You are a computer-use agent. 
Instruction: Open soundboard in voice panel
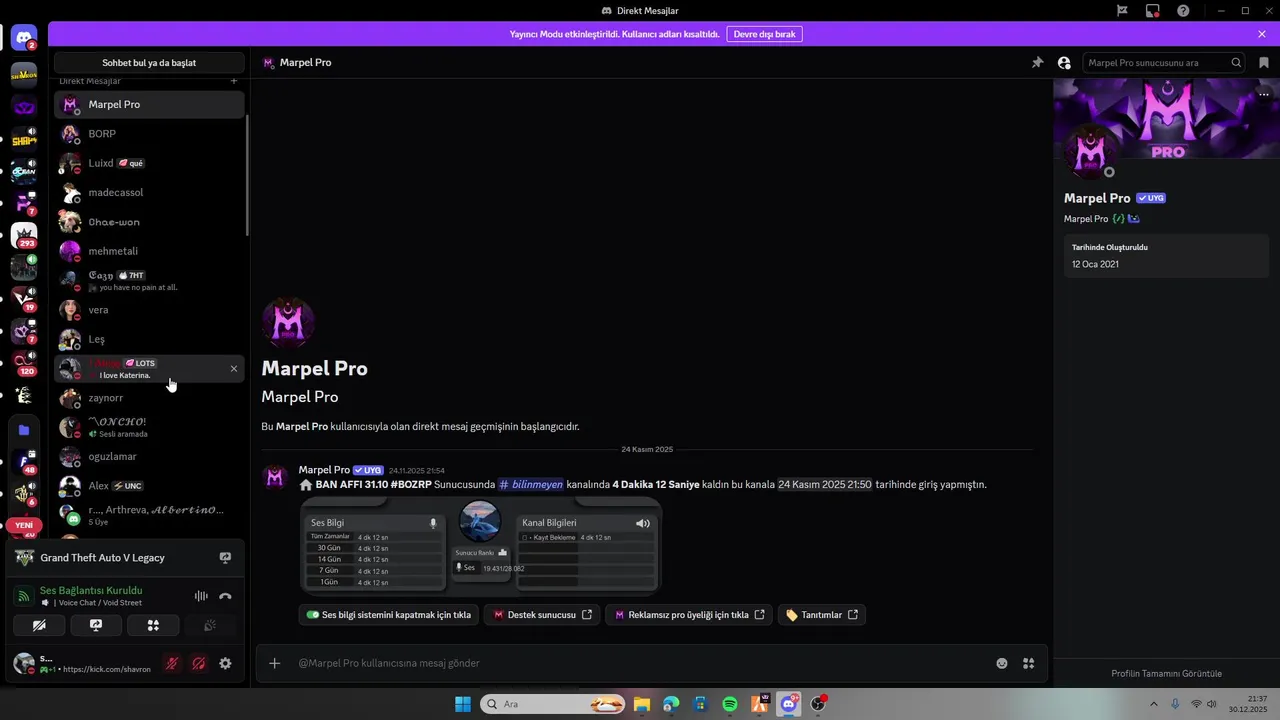coord(210,625)
